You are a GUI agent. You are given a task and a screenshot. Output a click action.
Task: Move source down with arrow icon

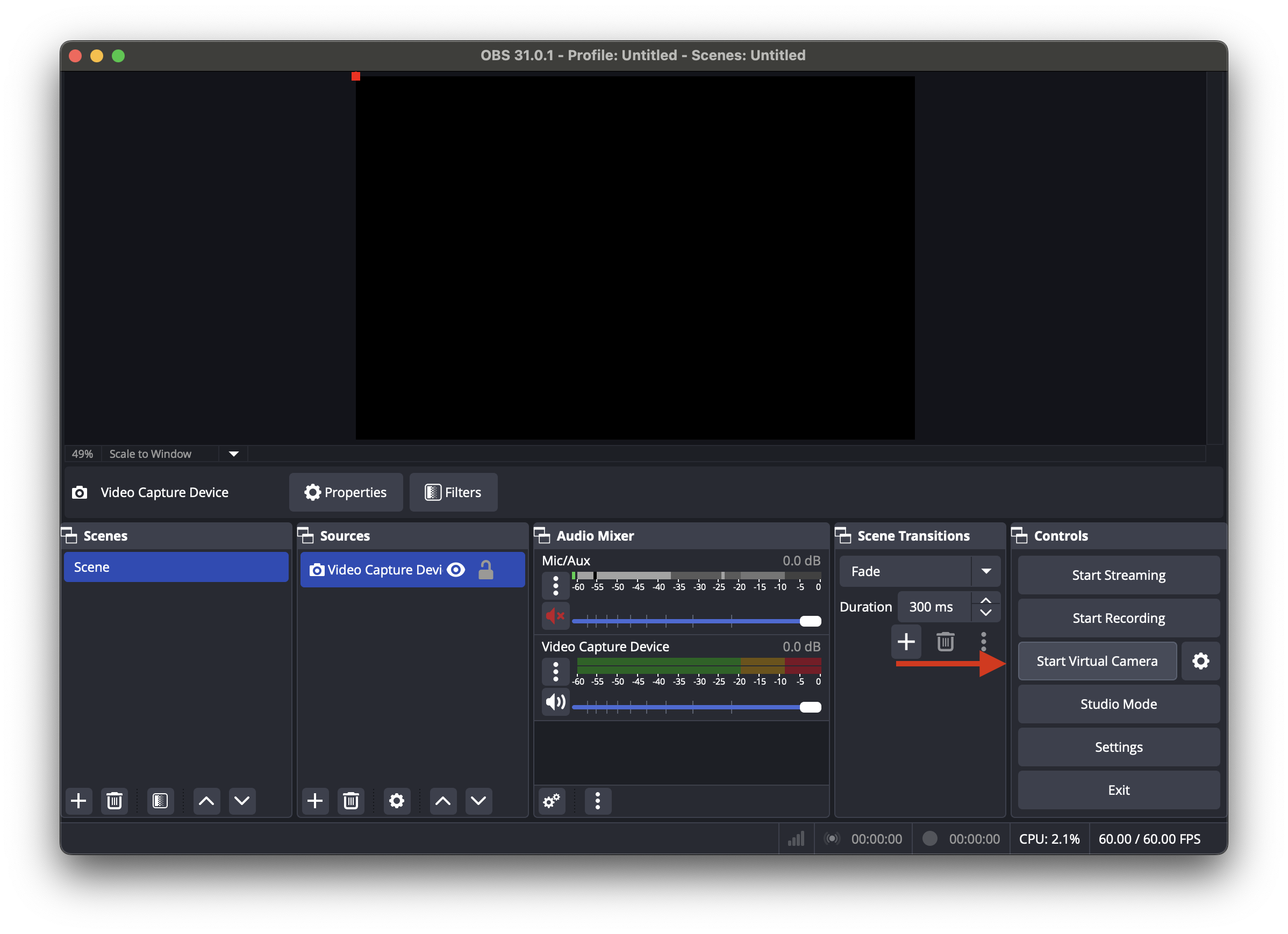[478, 801]
